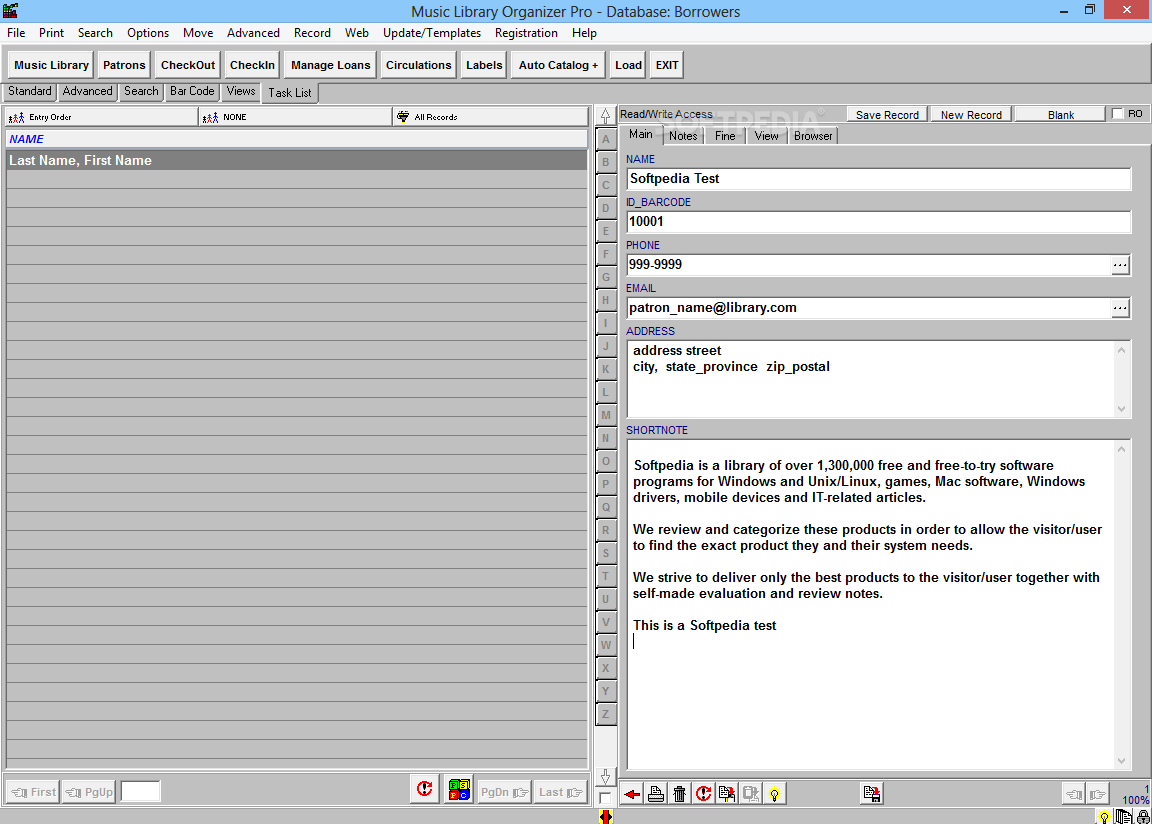Click the Blank button
The height and width of the screenshot is (824, 1152).
pyautogui.click(x=1061, y=115)
